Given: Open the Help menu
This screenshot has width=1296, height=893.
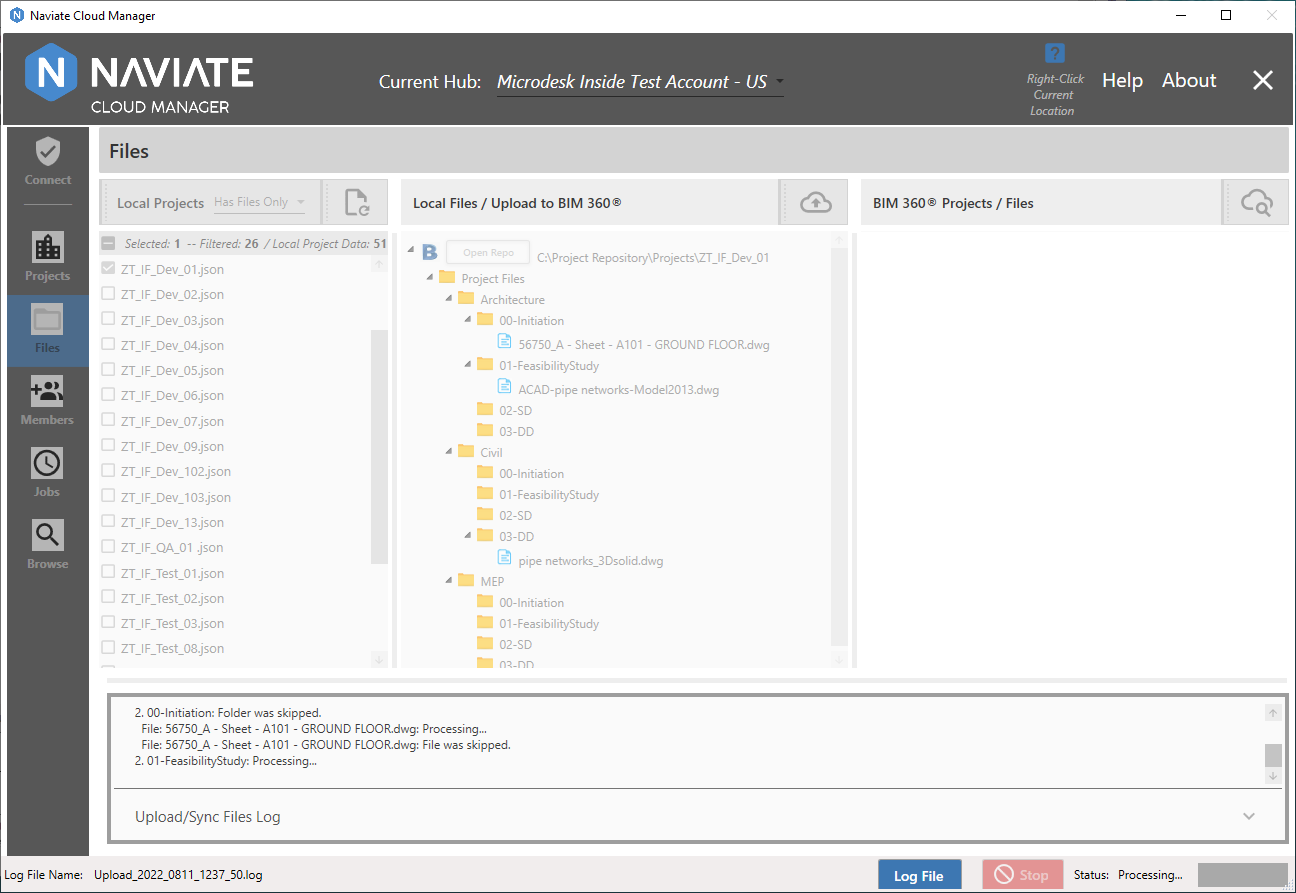Looking at the screenshot, I should coord(1122,81).
